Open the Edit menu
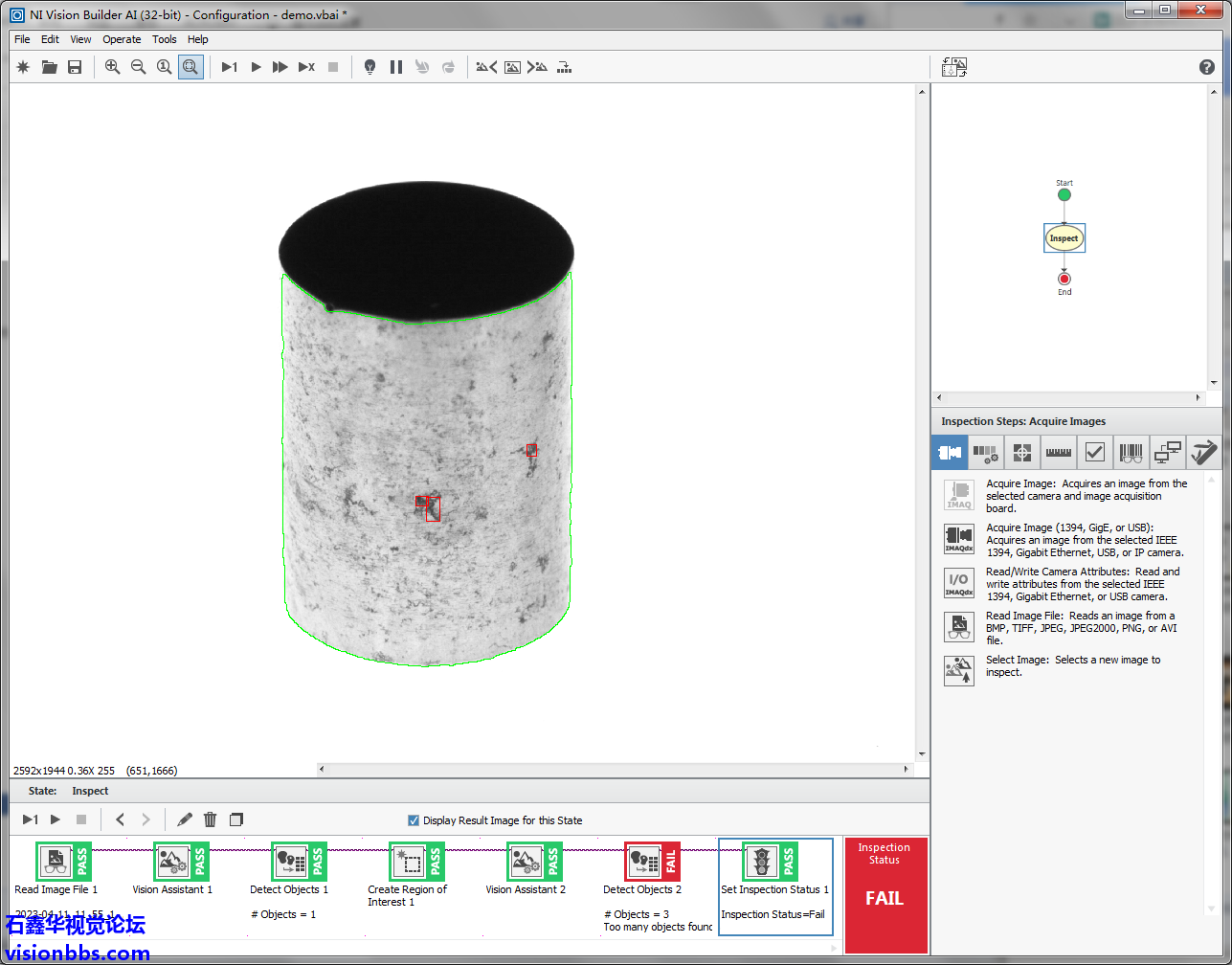This screenshot has width=1232, height=965. 50,39
